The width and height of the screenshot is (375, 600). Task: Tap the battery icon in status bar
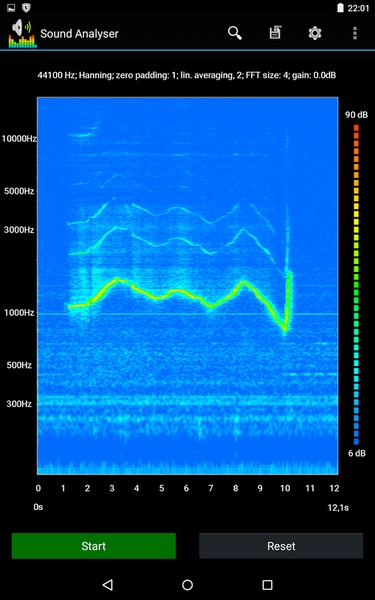point(340,8)
